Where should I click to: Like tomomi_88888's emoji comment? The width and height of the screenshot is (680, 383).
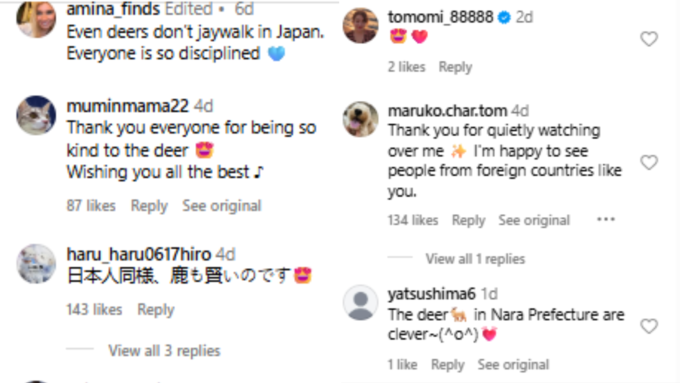649,39
